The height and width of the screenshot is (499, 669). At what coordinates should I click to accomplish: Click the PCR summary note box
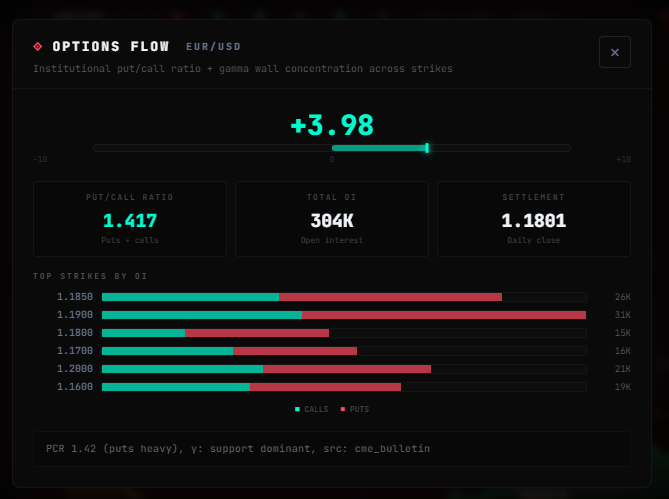(331, 449)
